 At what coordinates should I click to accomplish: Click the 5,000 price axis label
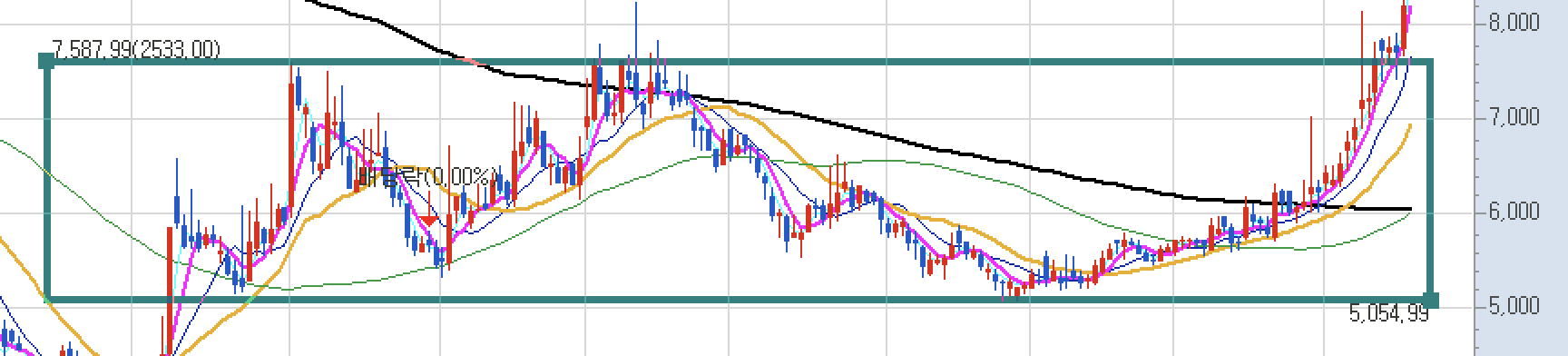pyautogui.click(x=1514, y=306)
